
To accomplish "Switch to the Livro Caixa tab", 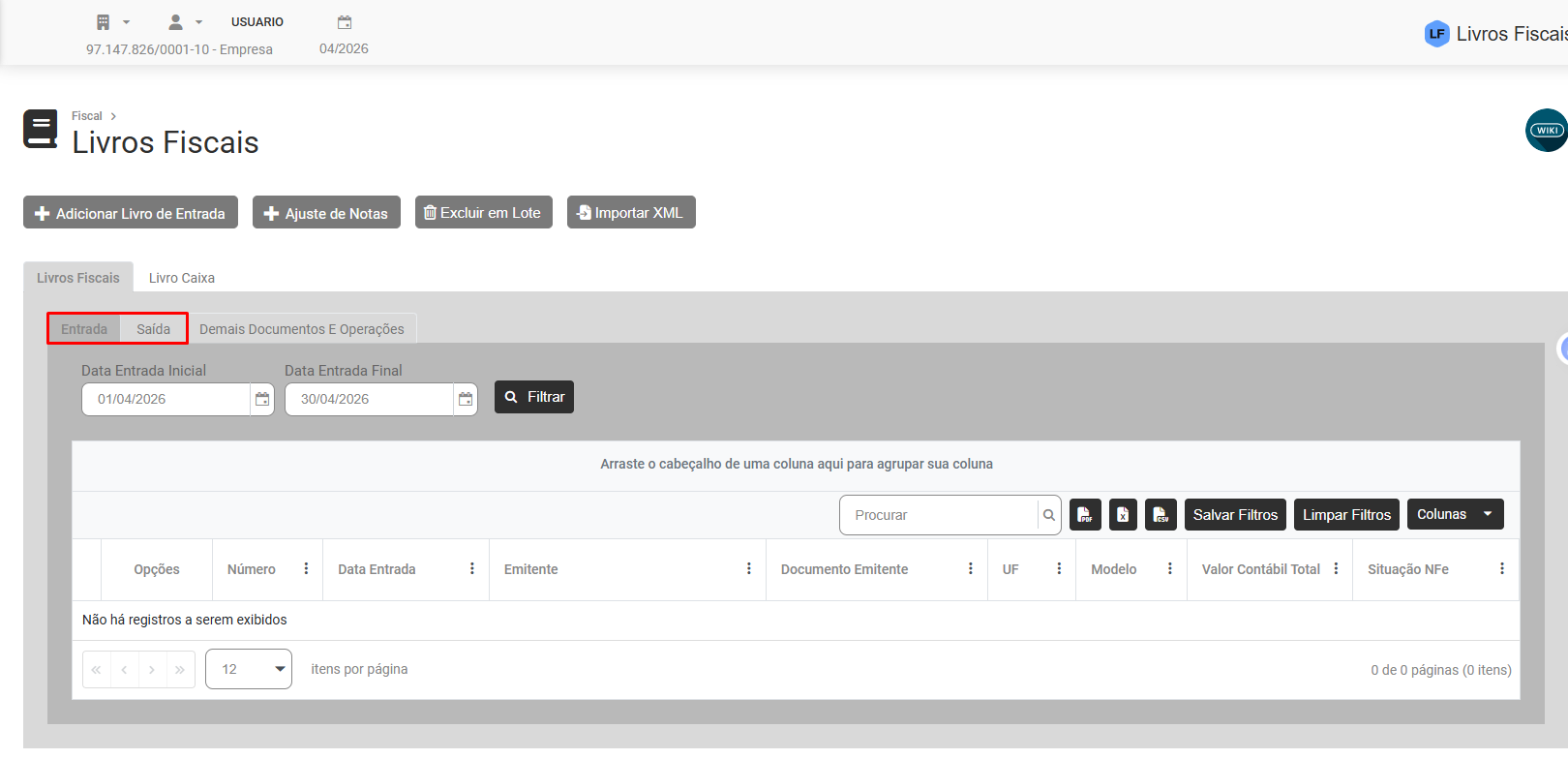I will [x=182, y=278].
